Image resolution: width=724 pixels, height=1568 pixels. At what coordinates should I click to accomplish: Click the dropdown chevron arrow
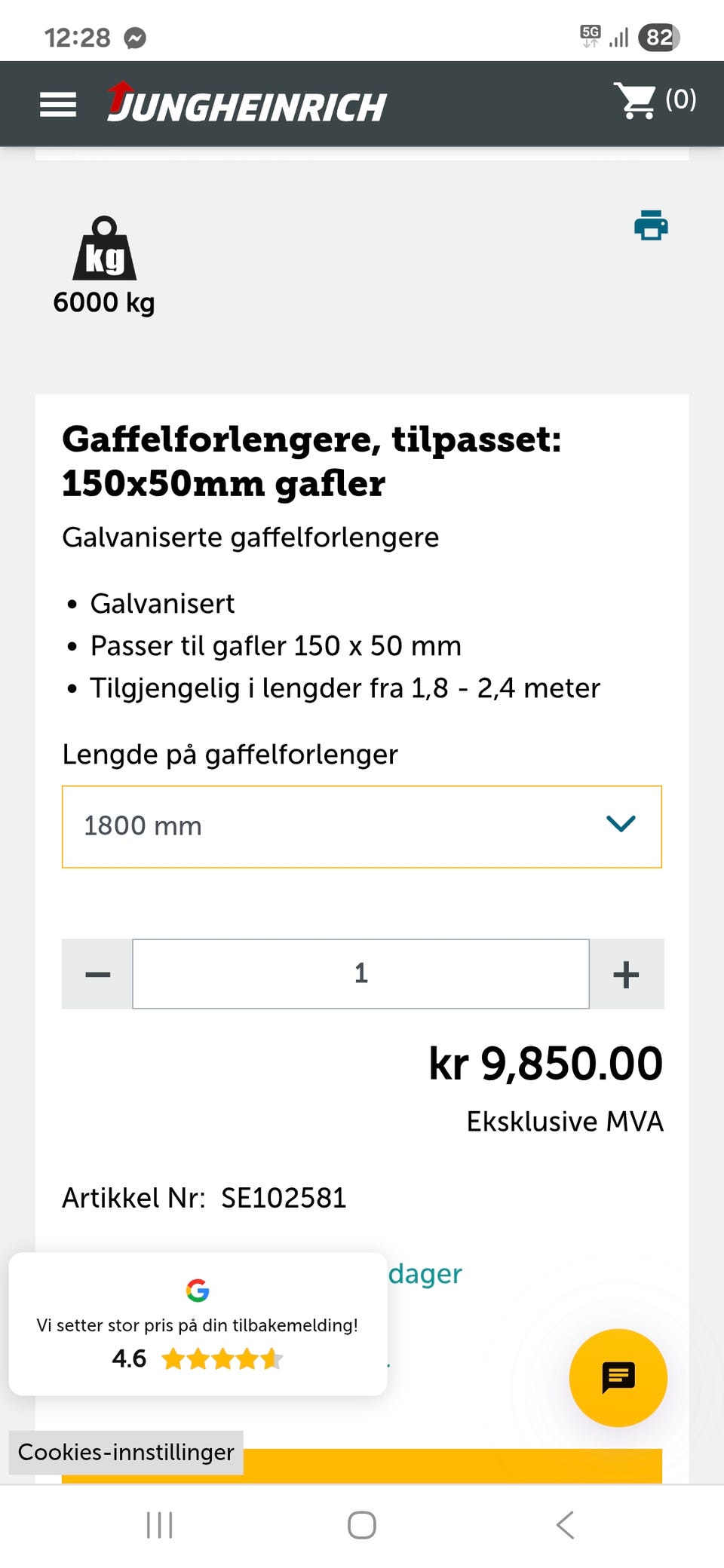(621, 824)
